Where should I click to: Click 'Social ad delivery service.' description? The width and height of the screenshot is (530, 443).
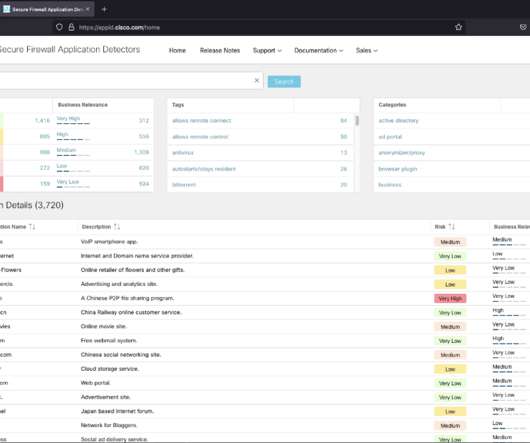tap(114, 439)
